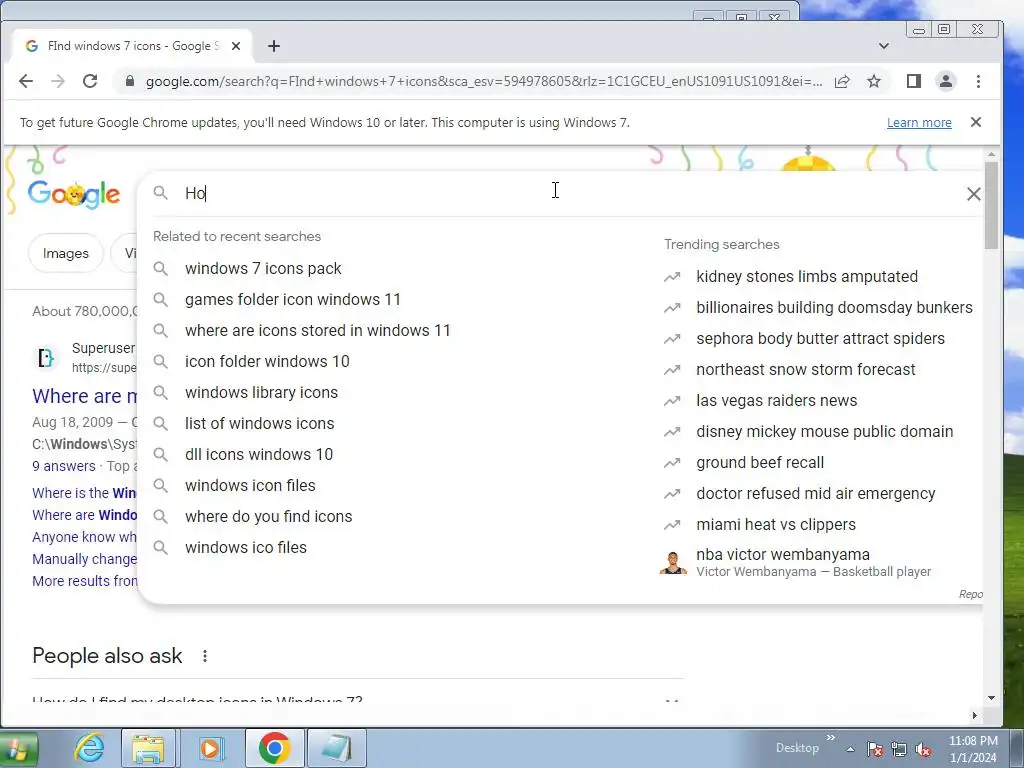Viewport: 1024px width, 768px height.
Task: Launch Internet Explorer from the taskbar
Action: pyautogui.click(x=89, y=748)
